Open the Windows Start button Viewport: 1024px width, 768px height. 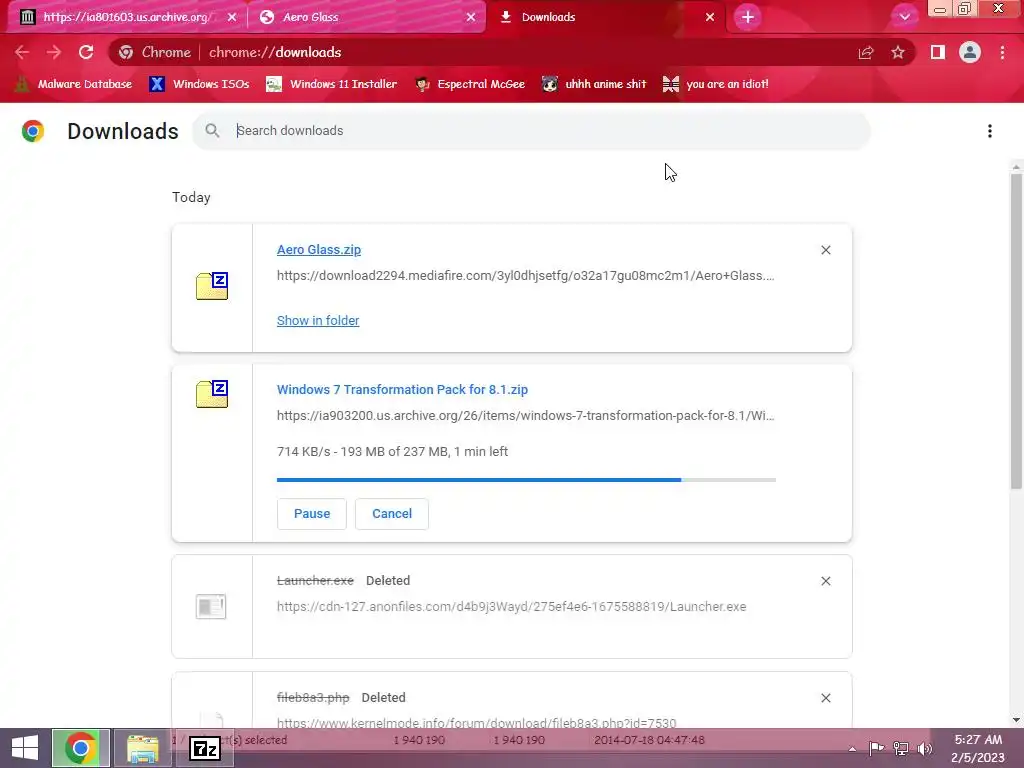(x=25, y=748)
